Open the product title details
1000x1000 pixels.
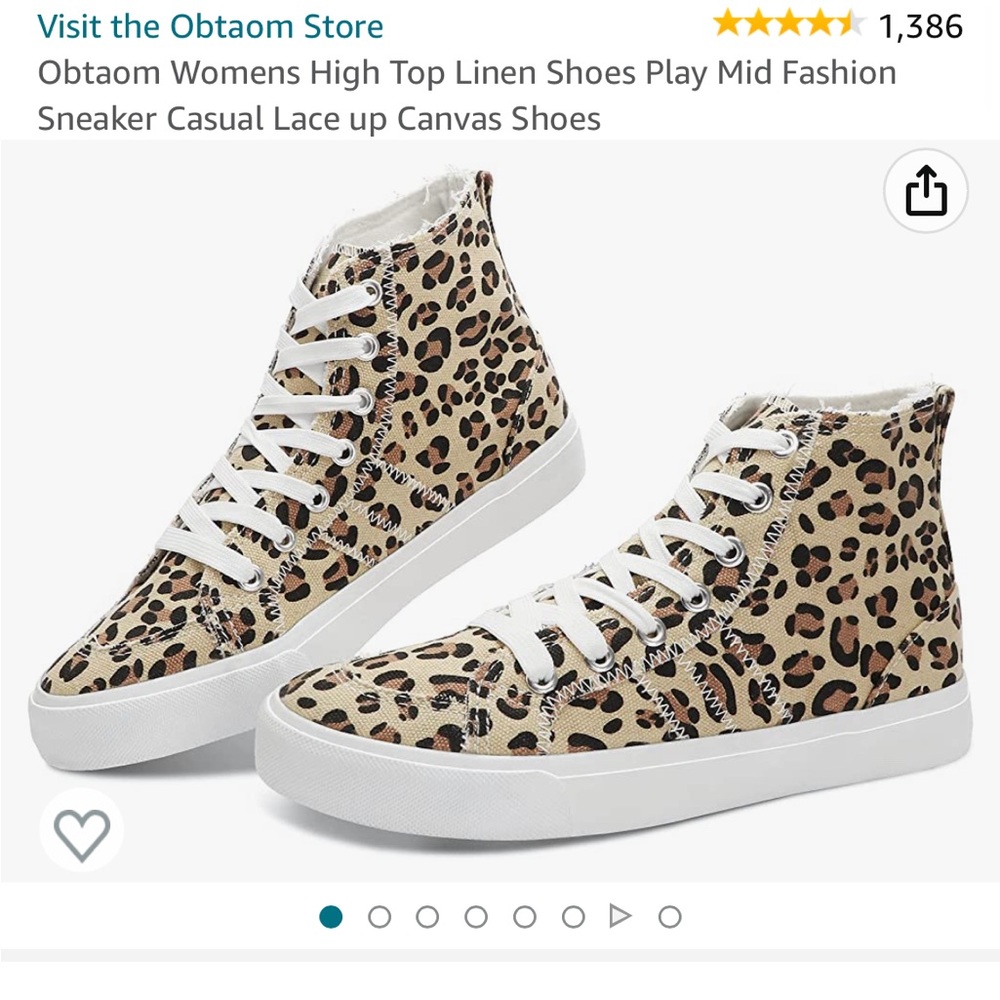(x=467, y=95)
